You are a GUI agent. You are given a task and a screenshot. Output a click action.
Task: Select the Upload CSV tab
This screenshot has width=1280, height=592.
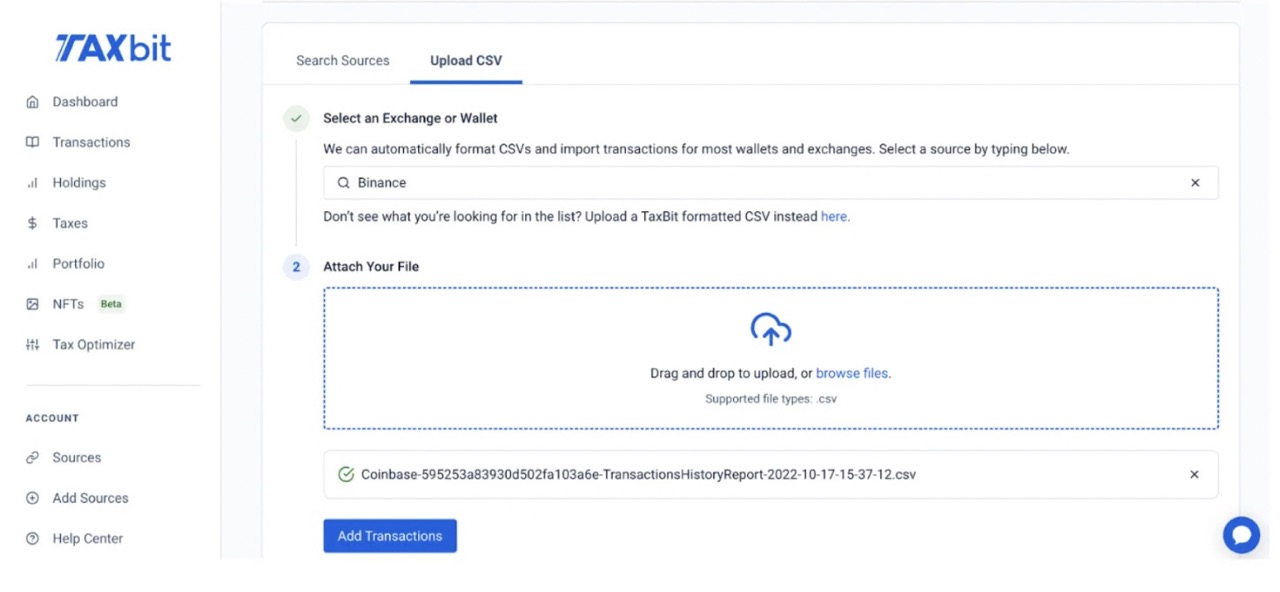[x=465, y=60]
